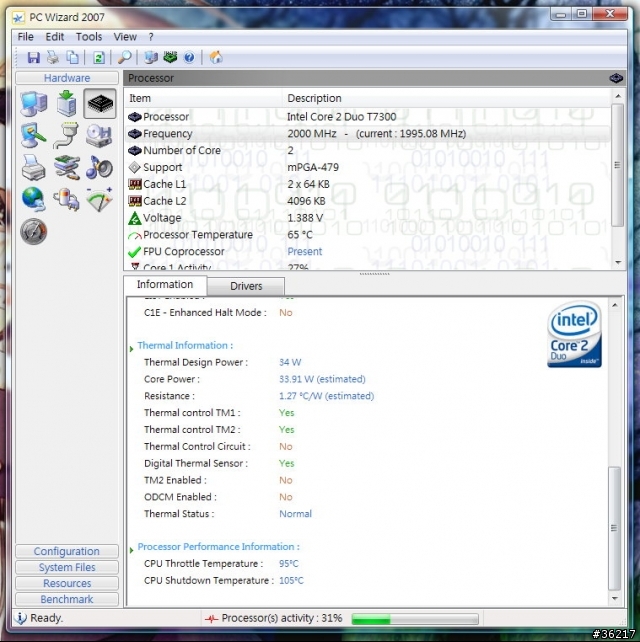Select the Cache L1 row

tap(367, 184)
